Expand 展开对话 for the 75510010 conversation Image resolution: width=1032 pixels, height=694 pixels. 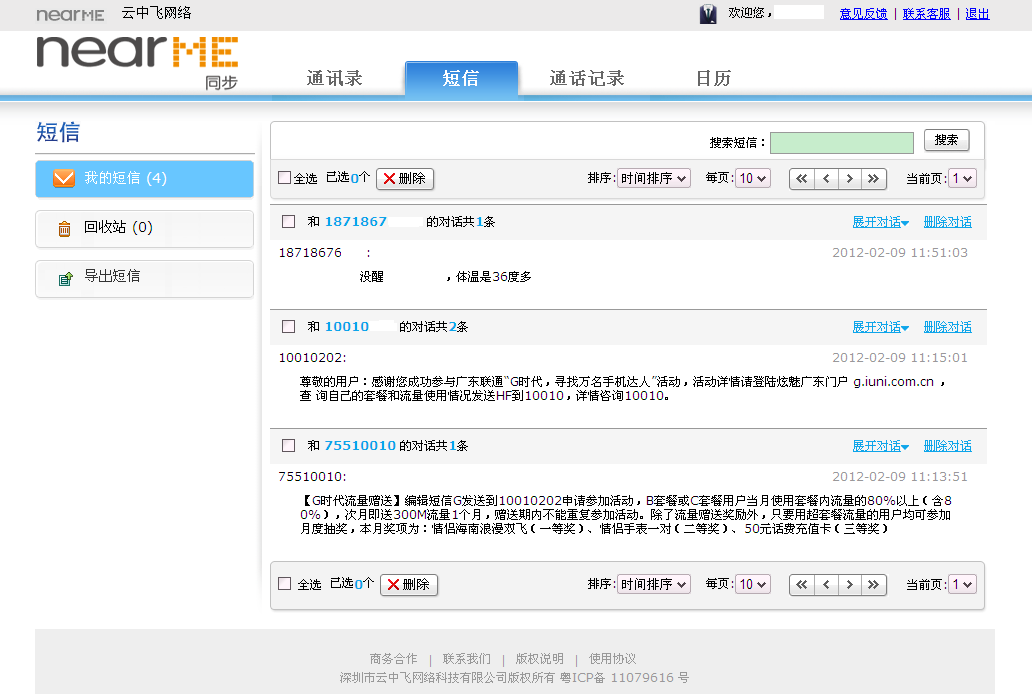(x=881, y=446)
